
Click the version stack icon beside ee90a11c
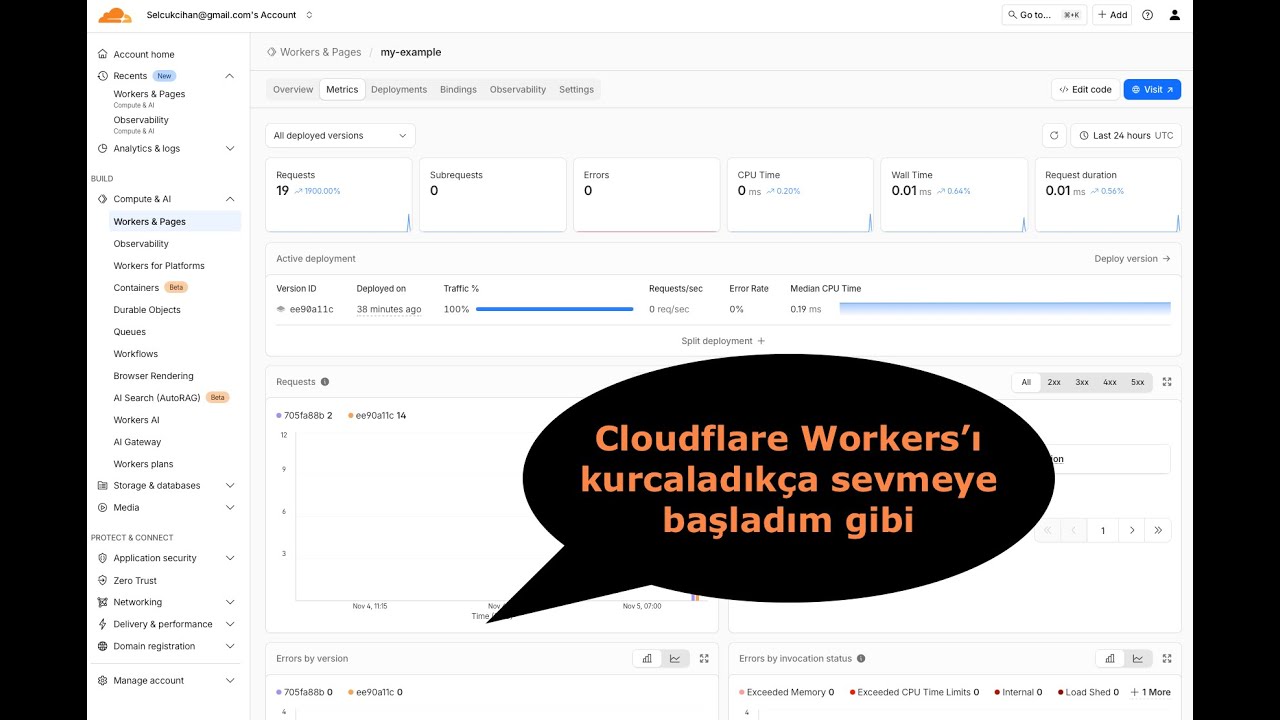(281, 309)
